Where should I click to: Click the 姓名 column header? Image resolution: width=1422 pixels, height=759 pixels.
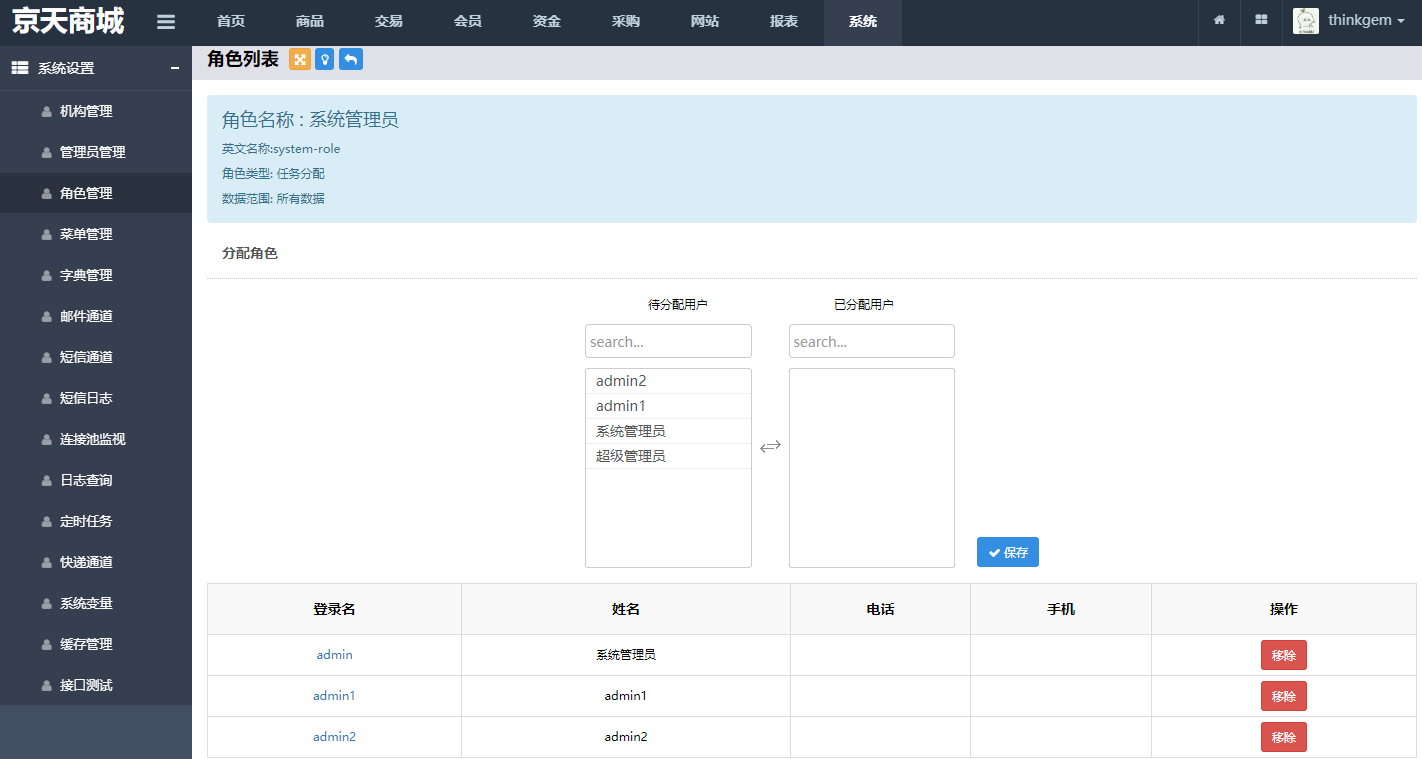pyautogui.click(x=626, y=609)
